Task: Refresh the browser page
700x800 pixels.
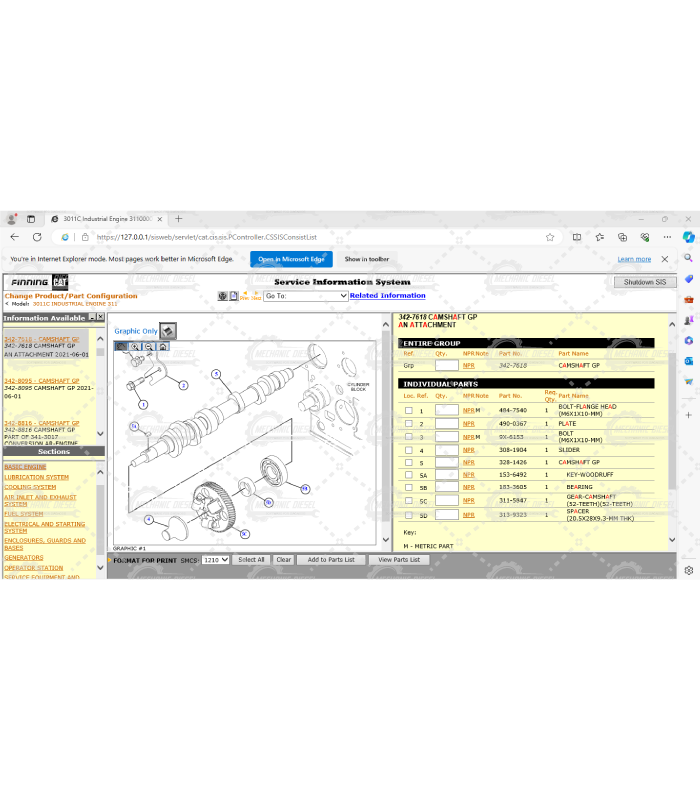Action: coord(37,237)
